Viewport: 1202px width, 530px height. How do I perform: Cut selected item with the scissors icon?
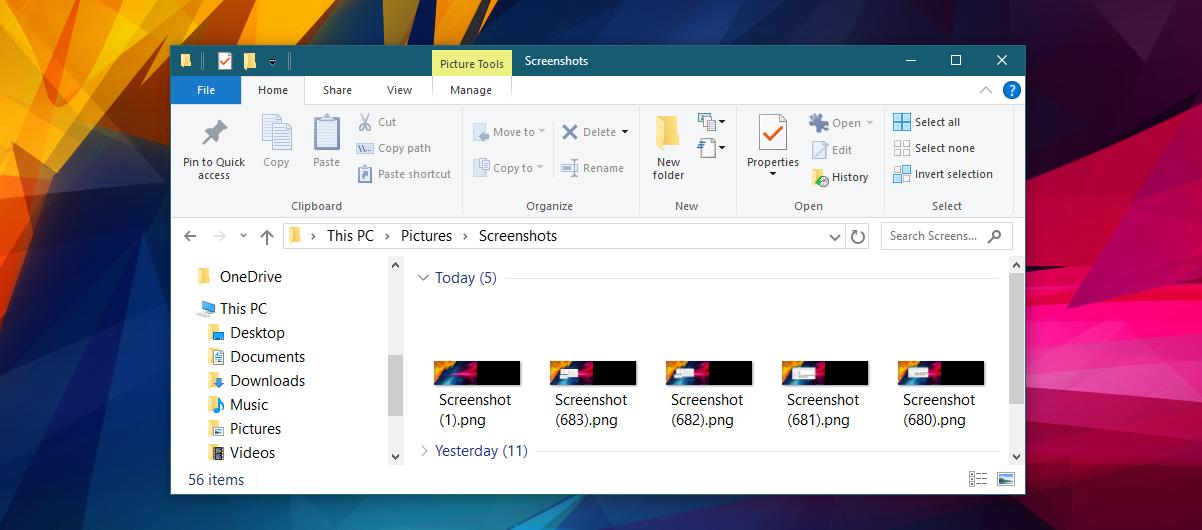365,122
